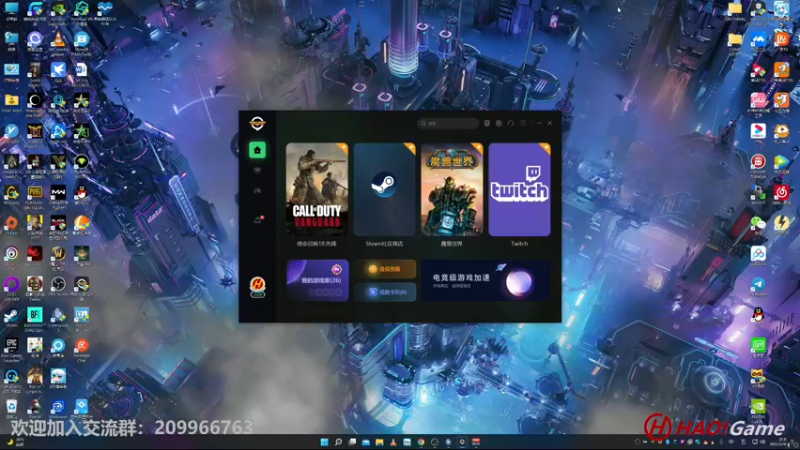
Task: Open the toolbox icon with the red badge
Action: tap(258, 219)
